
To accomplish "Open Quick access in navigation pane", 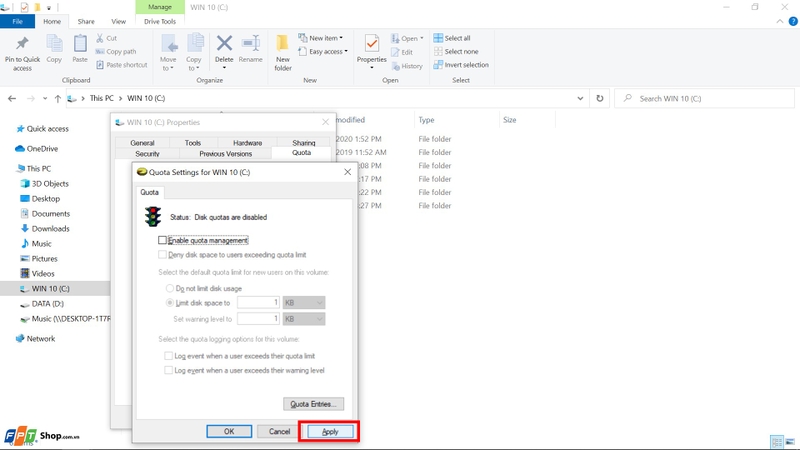I will click(x=42, y=129).
